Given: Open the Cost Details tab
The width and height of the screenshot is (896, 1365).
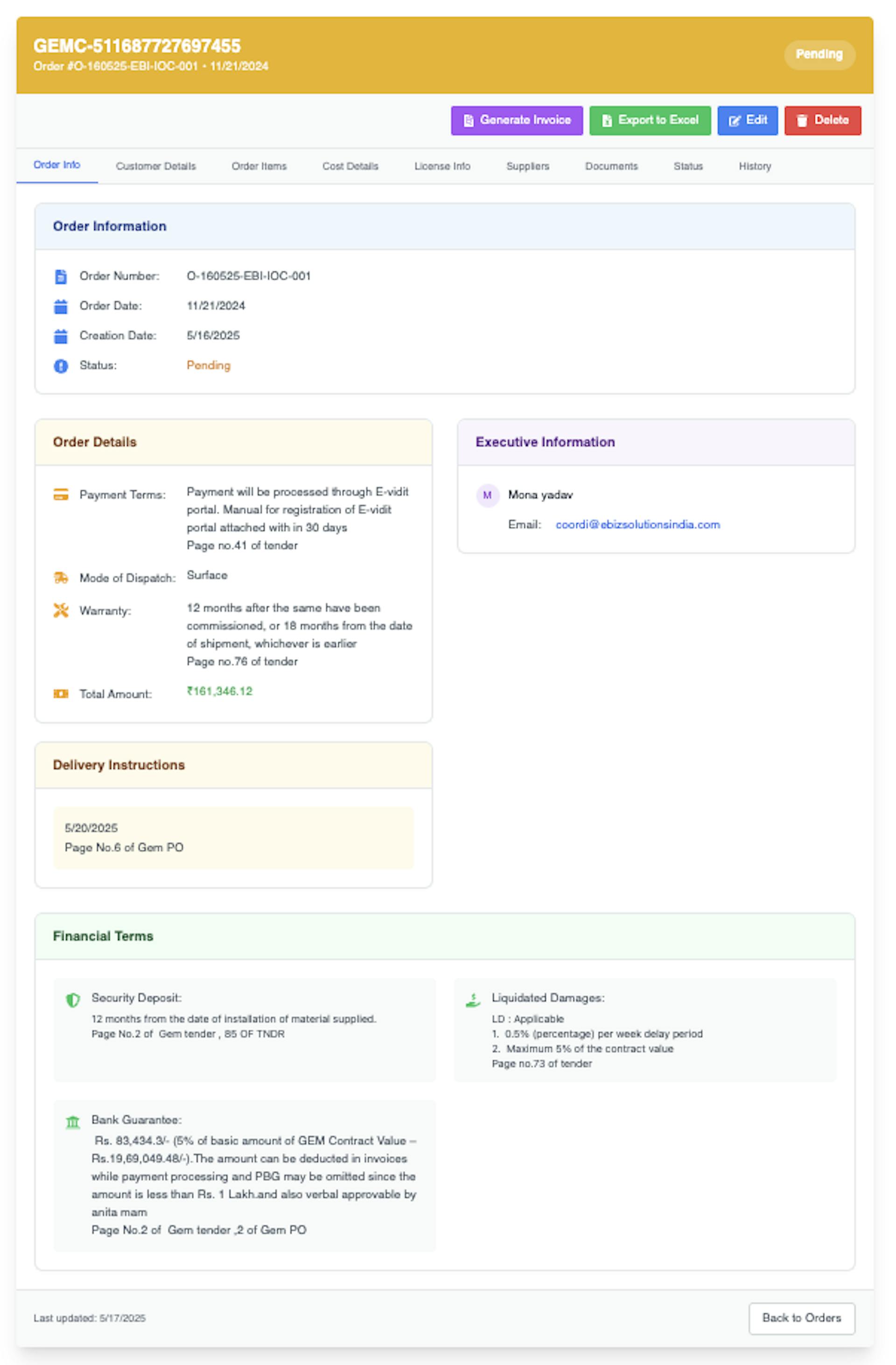Looking at the screenshot, I should [x=350, y=166].
